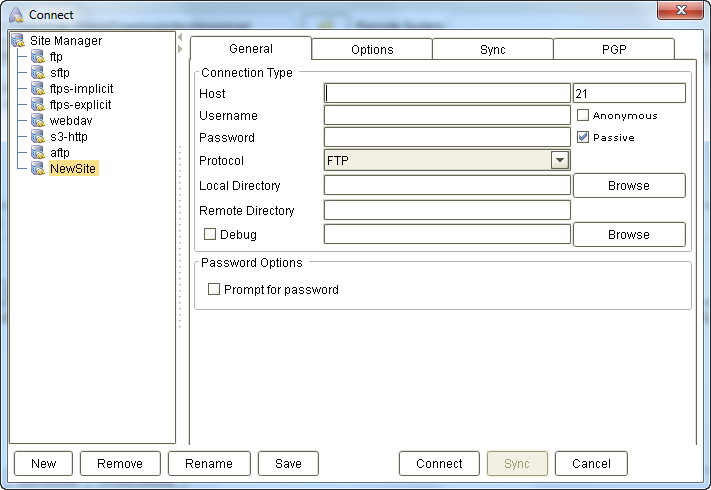Uncheck the Passive mode checkbox

click(583, 137)
